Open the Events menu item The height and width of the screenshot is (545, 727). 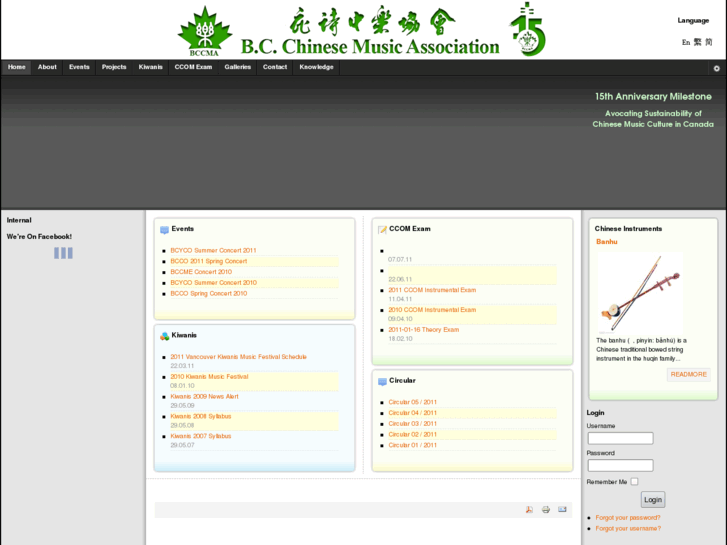point(79,67)
